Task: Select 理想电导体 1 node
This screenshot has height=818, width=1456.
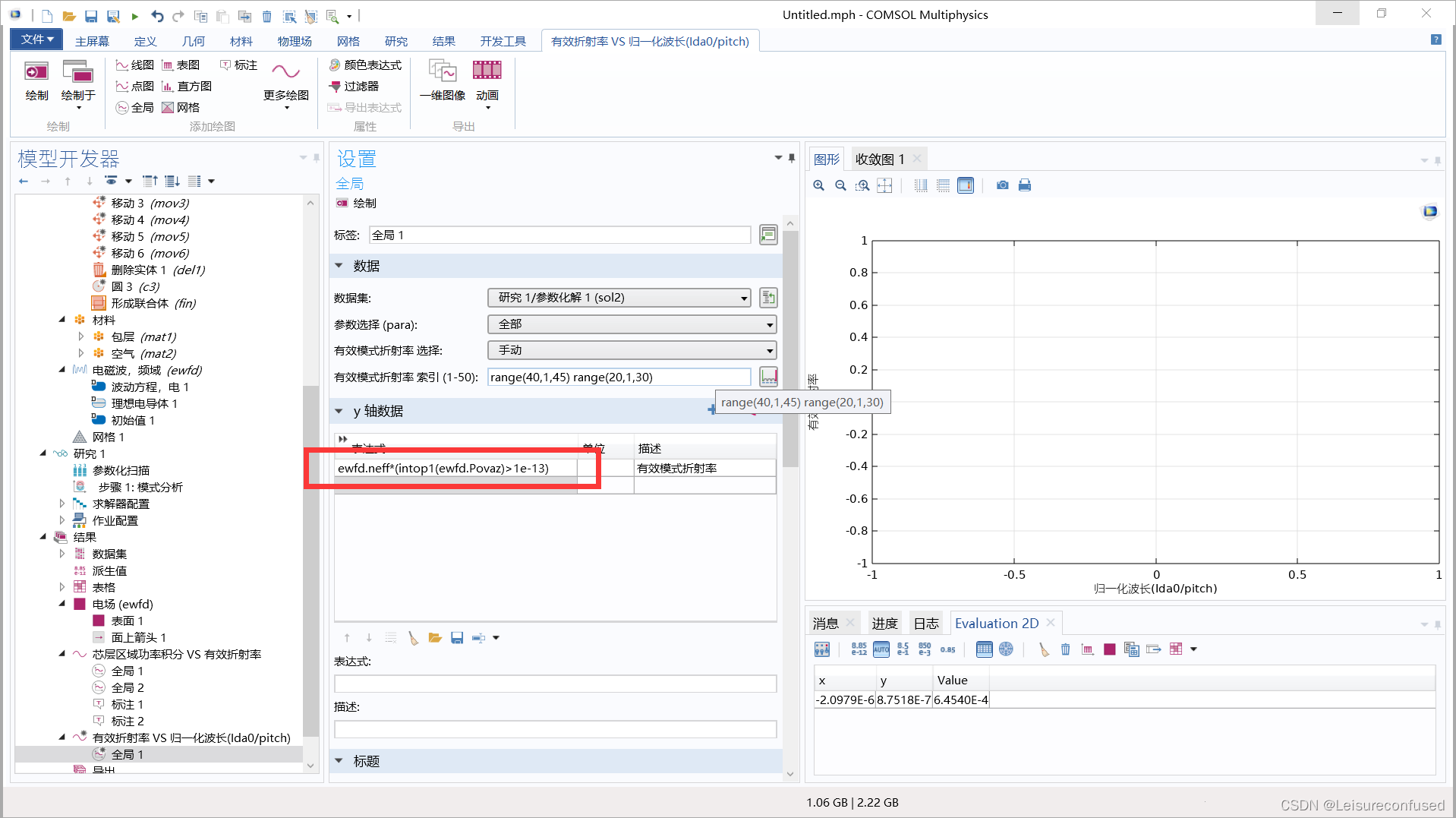Action: click(143, 403)
